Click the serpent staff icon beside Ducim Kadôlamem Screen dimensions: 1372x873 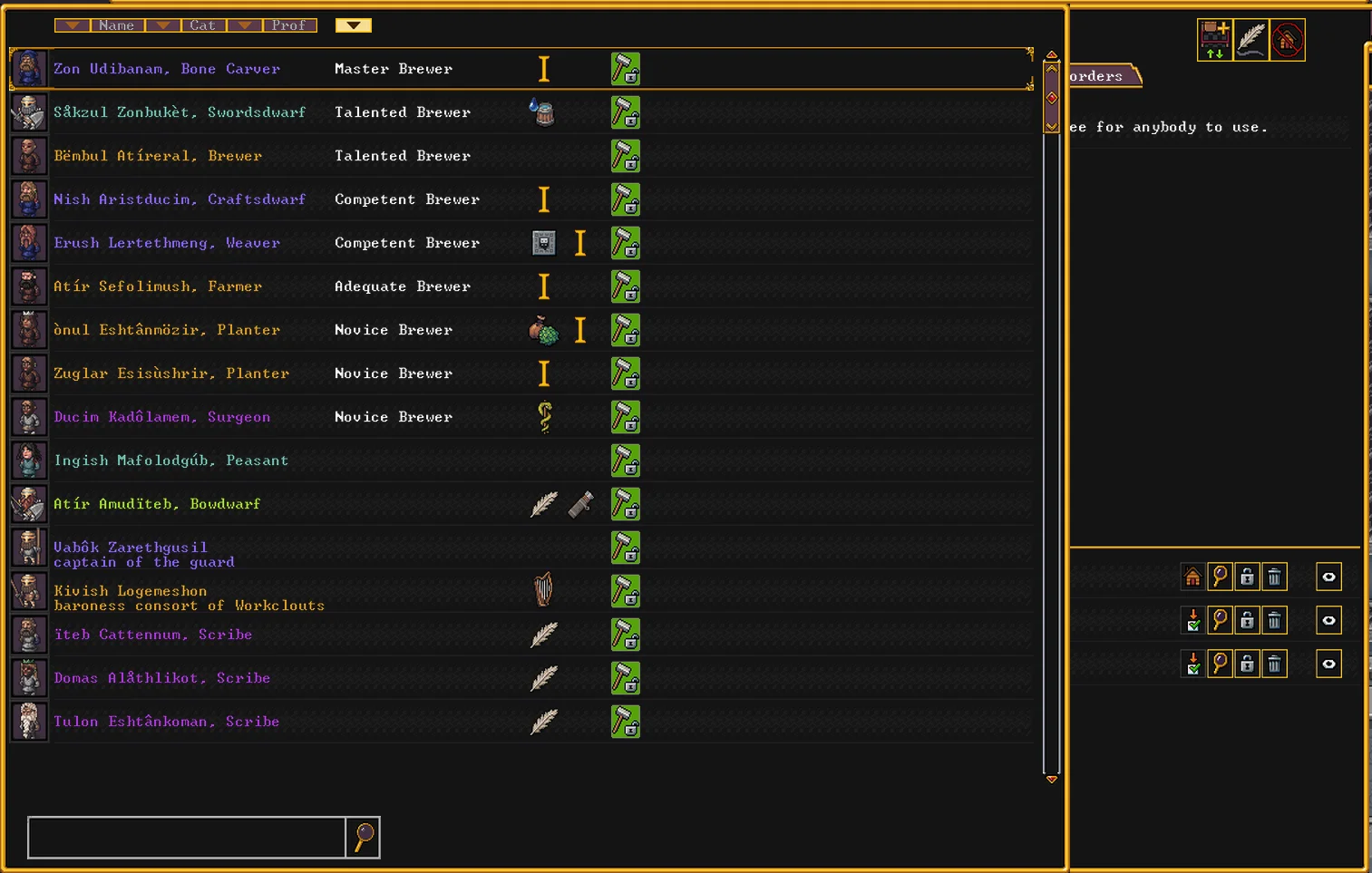click(x=544, y=417)
